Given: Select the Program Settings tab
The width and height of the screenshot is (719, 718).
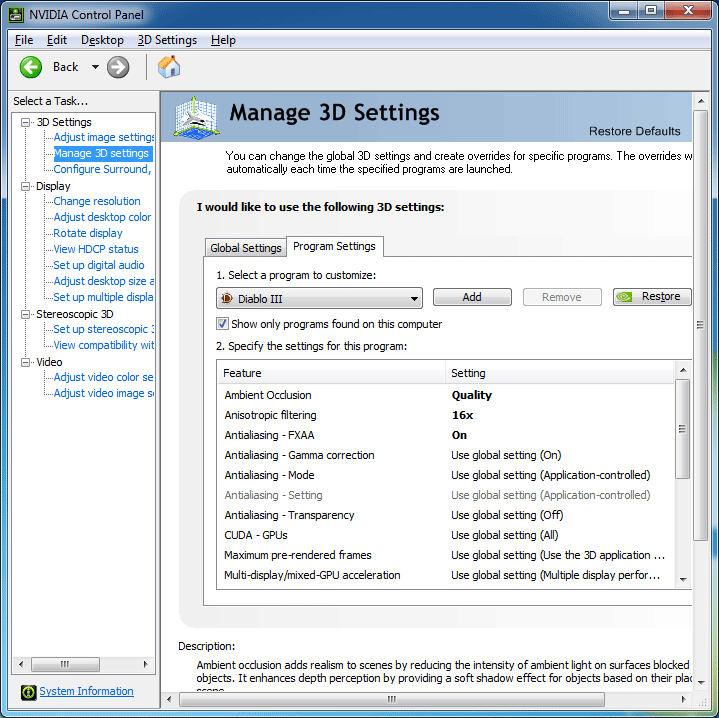Looking at the screenshot, I should pyautogui.click(x=334, y=247).
